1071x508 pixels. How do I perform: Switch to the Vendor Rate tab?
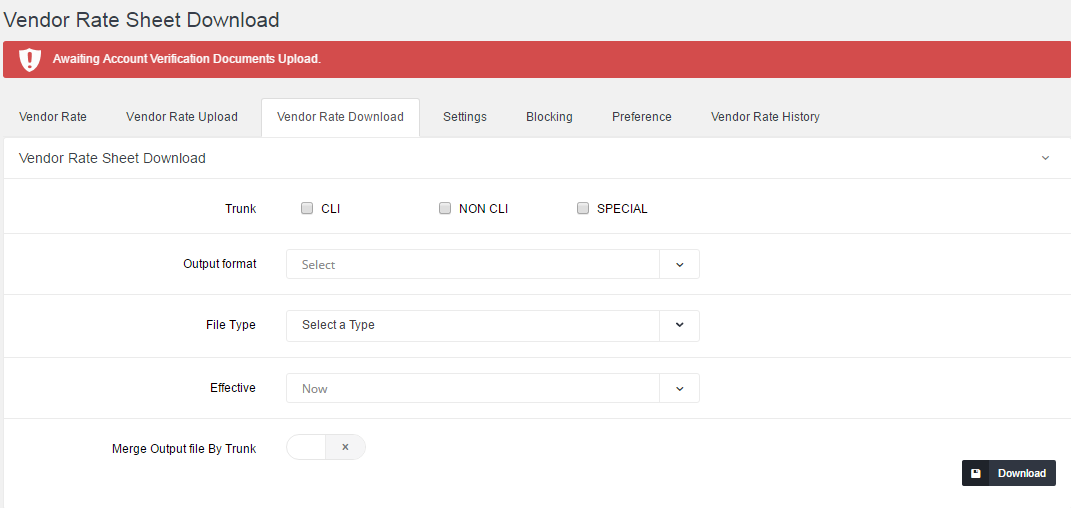(x=53, y=117)
